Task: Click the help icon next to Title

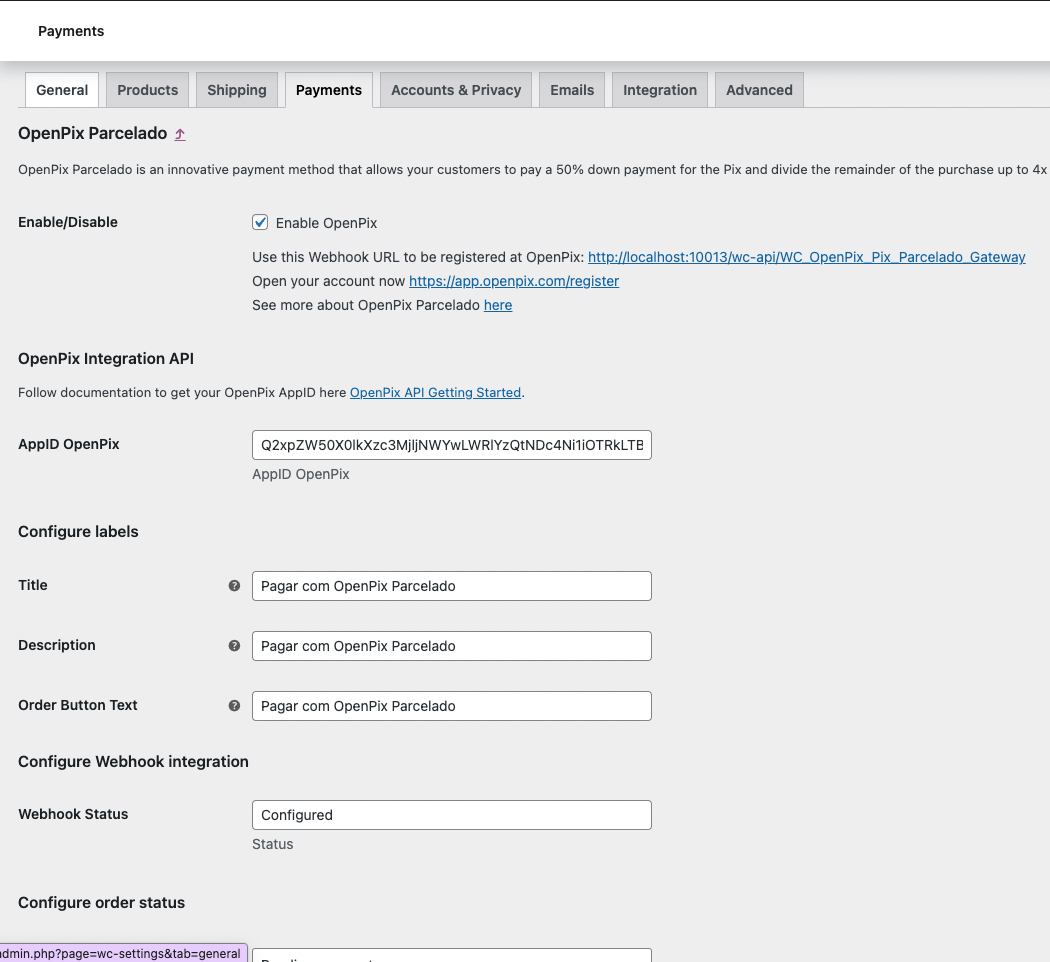Action: [x=234, y=586]
